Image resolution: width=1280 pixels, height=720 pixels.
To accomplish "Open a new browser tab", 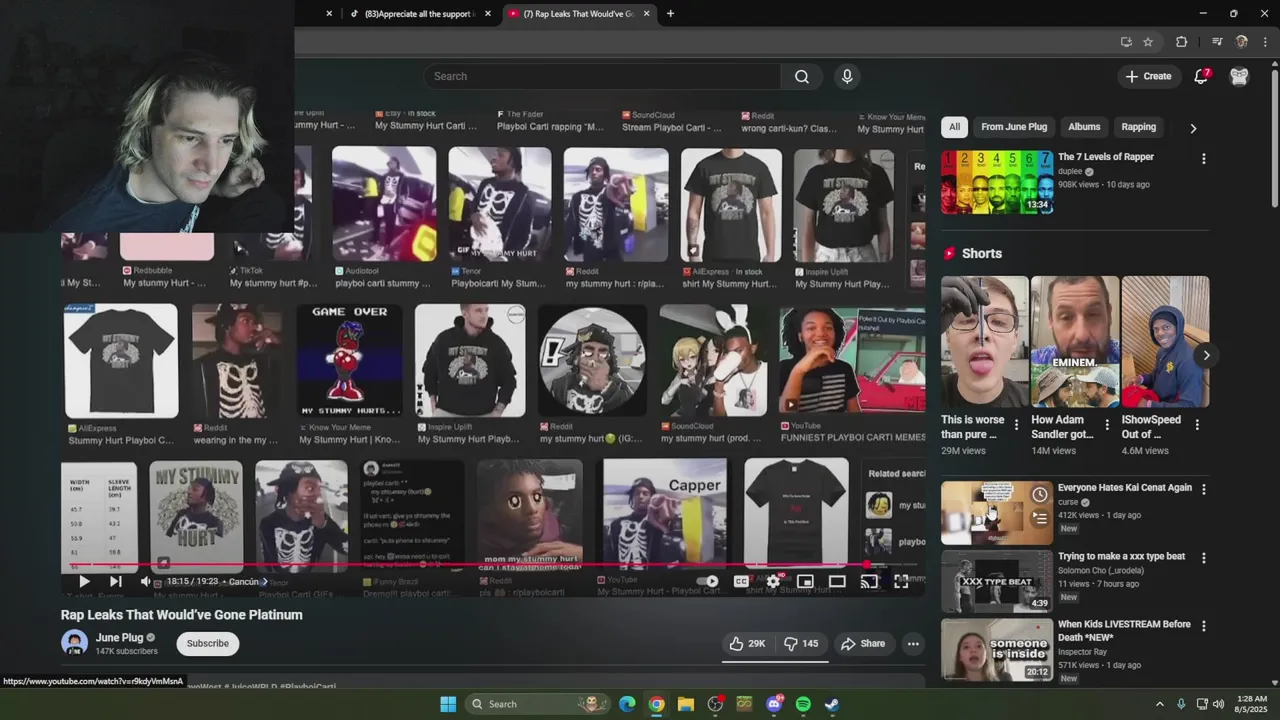I will click(x=670, y=14).
